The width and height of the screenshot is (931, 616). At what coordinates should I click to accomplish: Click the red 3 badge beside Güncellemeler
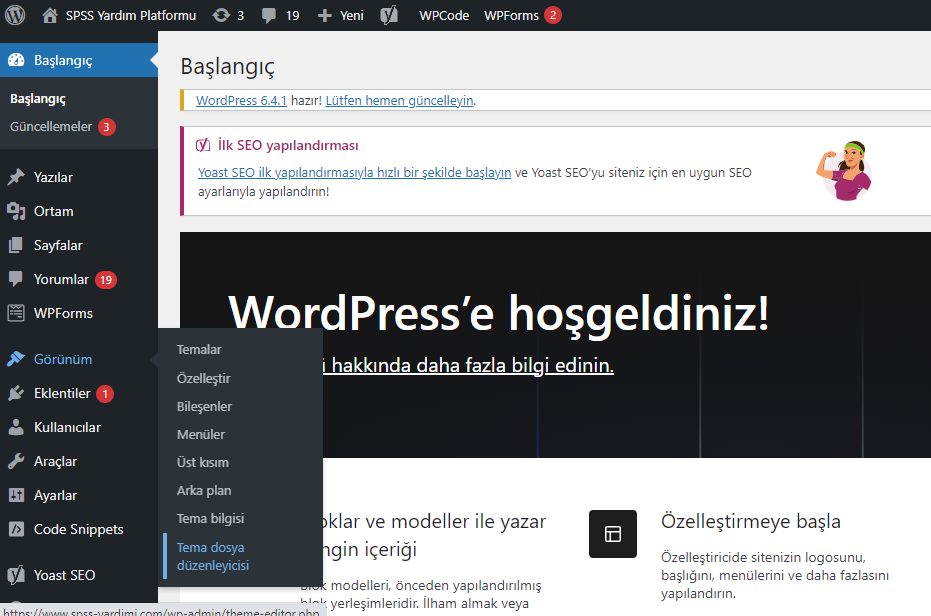107,127
